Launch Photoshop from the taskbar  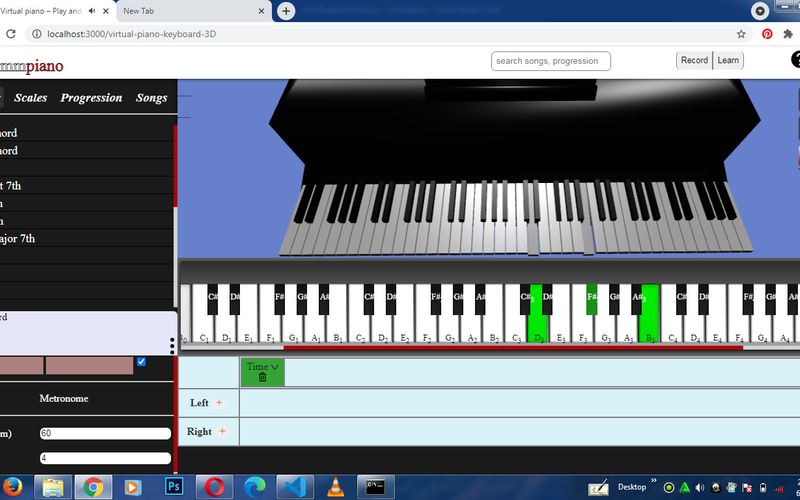pyautogui.click(x=173, y=487)
